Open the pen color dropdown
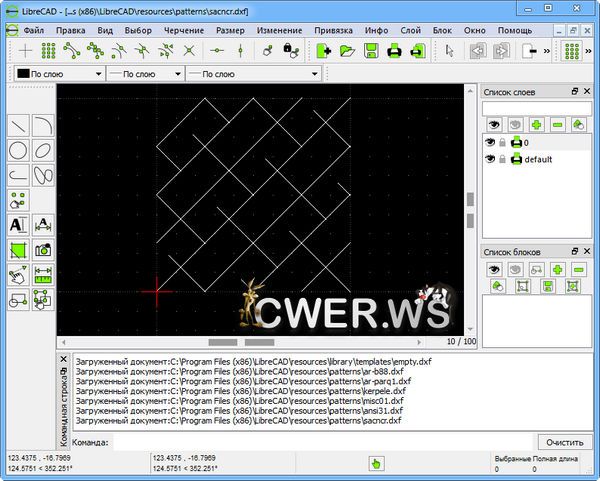Image resolution: width=600 pixels, height=481 pixels. (60, 74)
